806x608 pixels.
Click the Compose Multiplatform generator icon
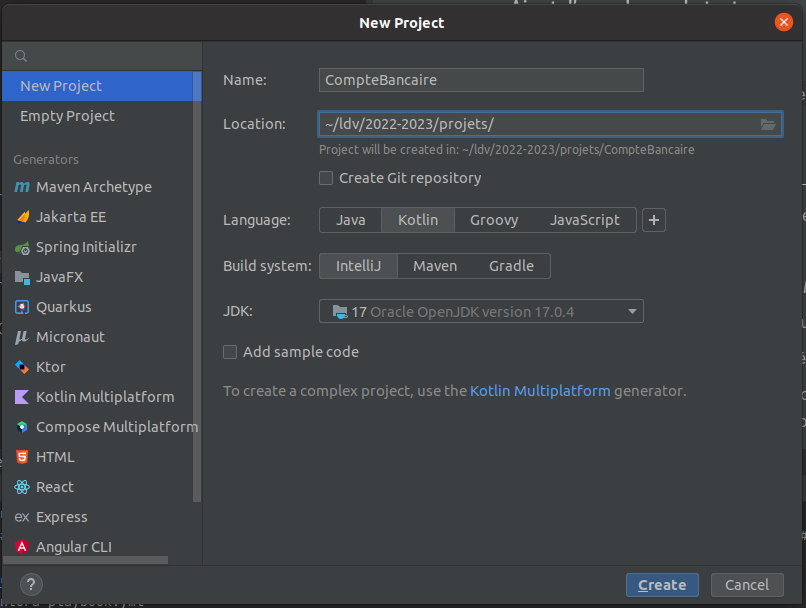pyautogui.click(x=22, y=427)
